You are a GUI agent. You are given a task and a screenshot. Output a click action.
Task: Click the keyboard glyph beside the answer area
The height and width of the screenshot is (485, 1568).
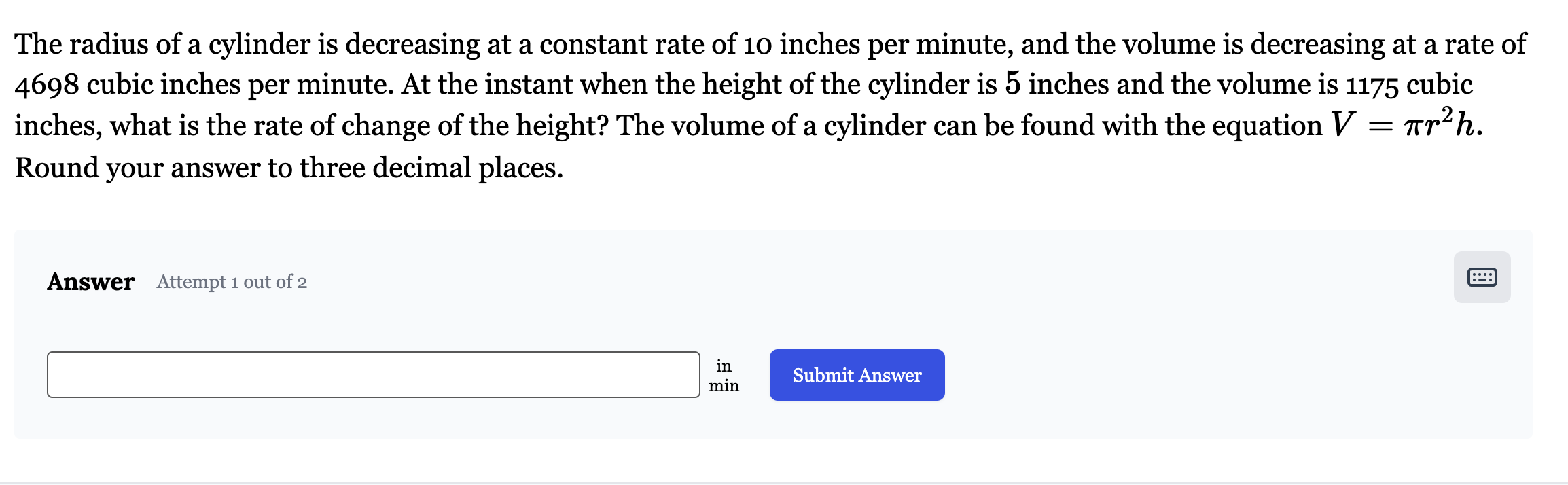1481,276
